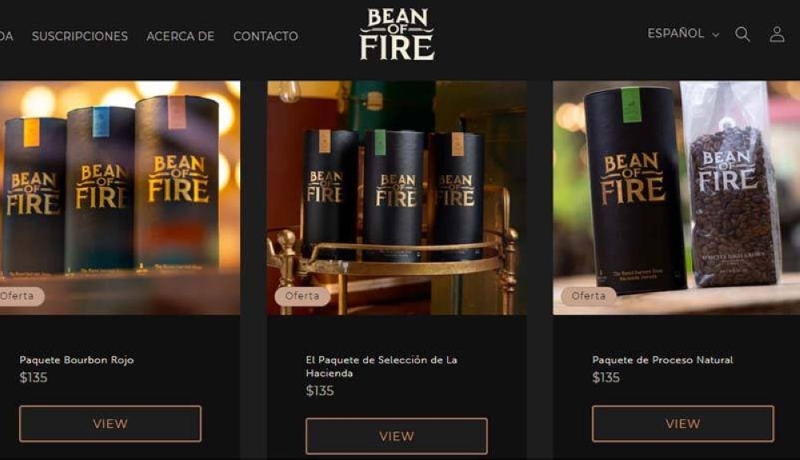
Task: Click View under Selección de La Hacienda
Action: (396, 436)
